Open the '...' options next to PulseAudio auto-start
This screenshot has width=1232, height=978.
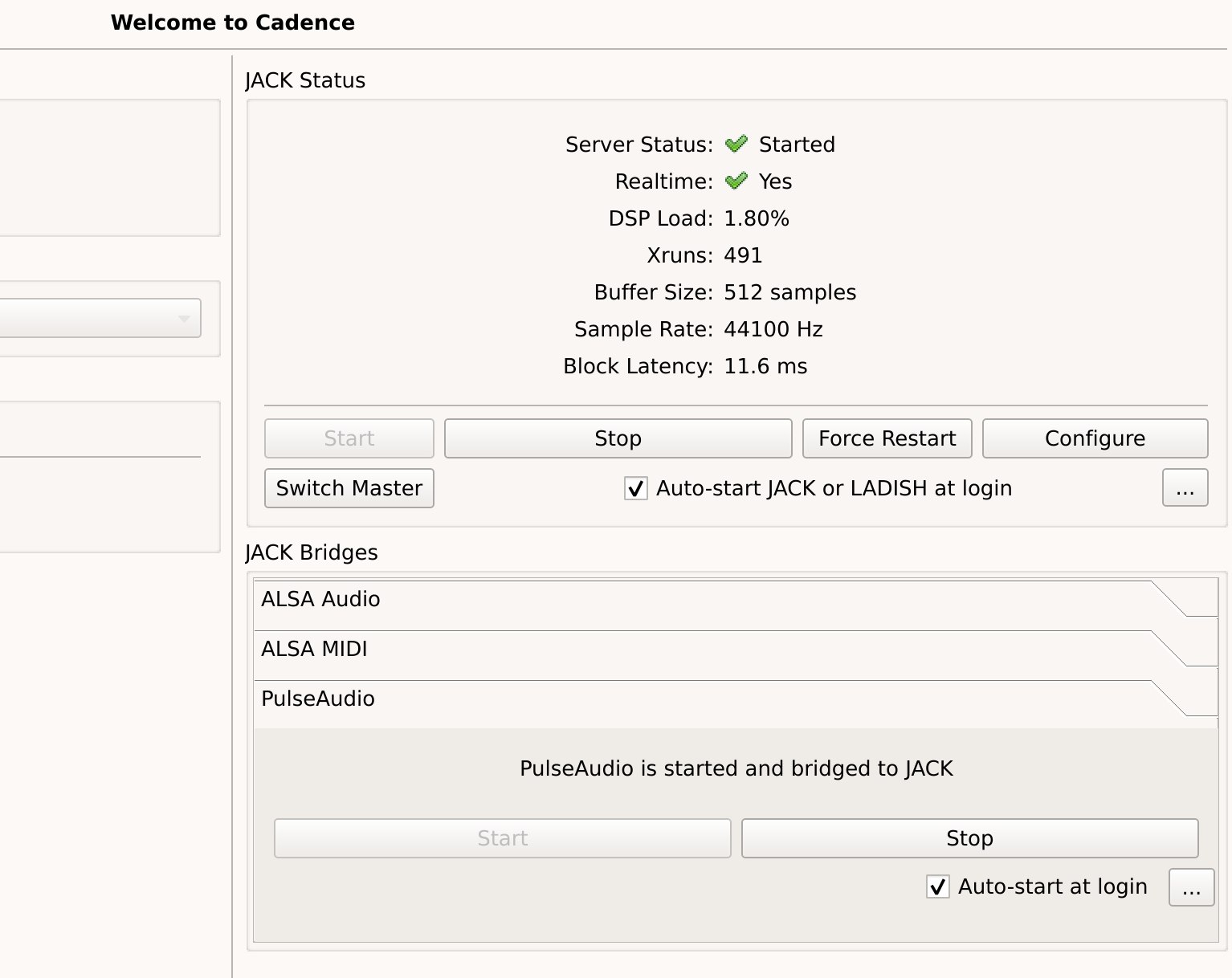pyautogui.click(x=1192, y=887)
